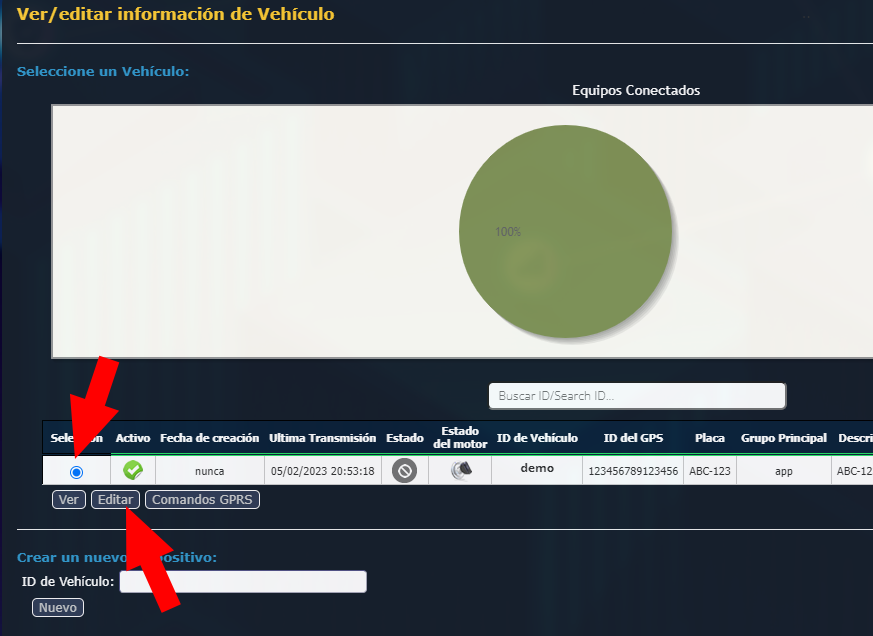Click the GPS ID 123456789123456 cell

point(633,471)
